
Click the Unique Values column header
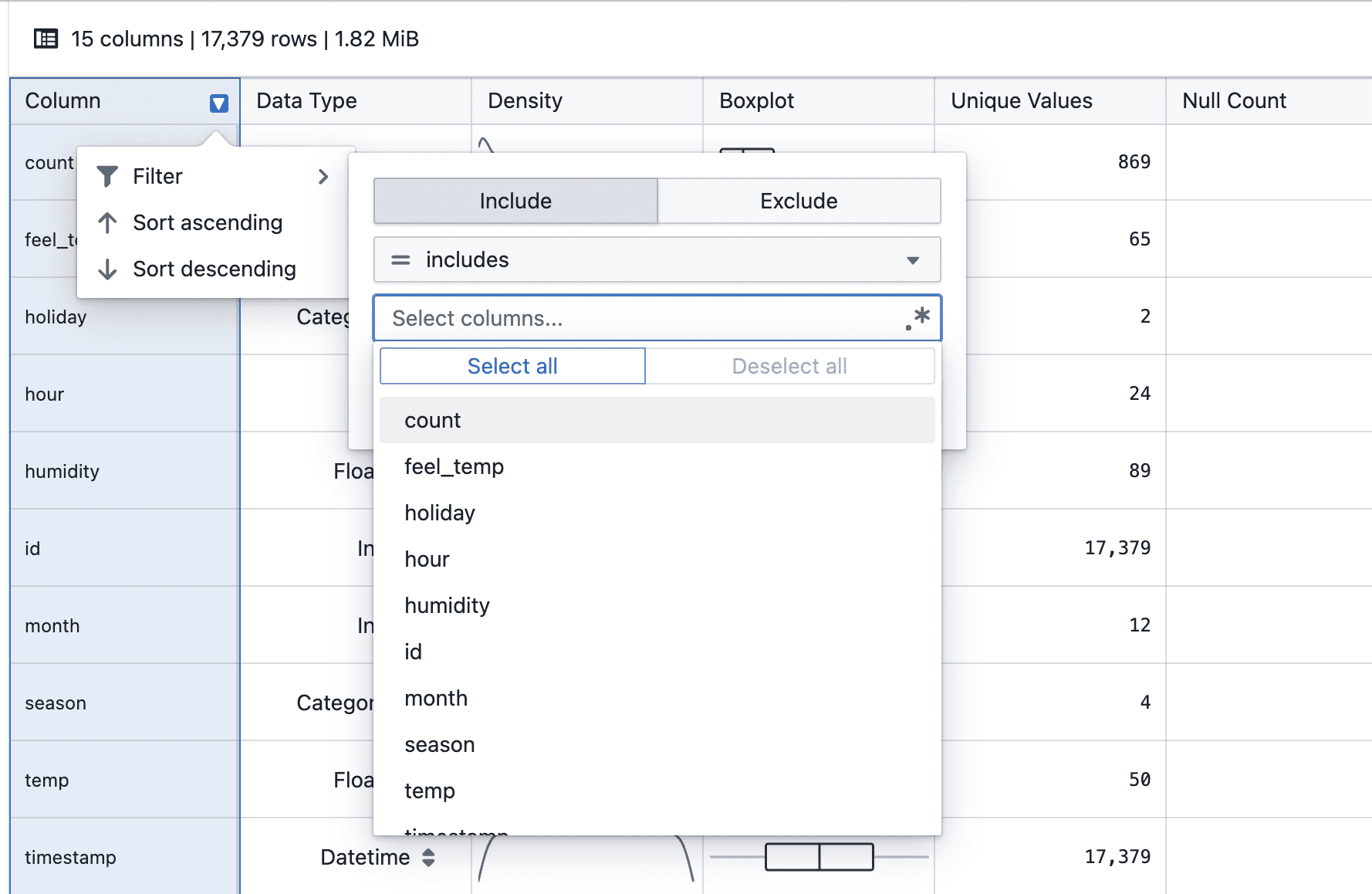click(x=1021, y=101)
